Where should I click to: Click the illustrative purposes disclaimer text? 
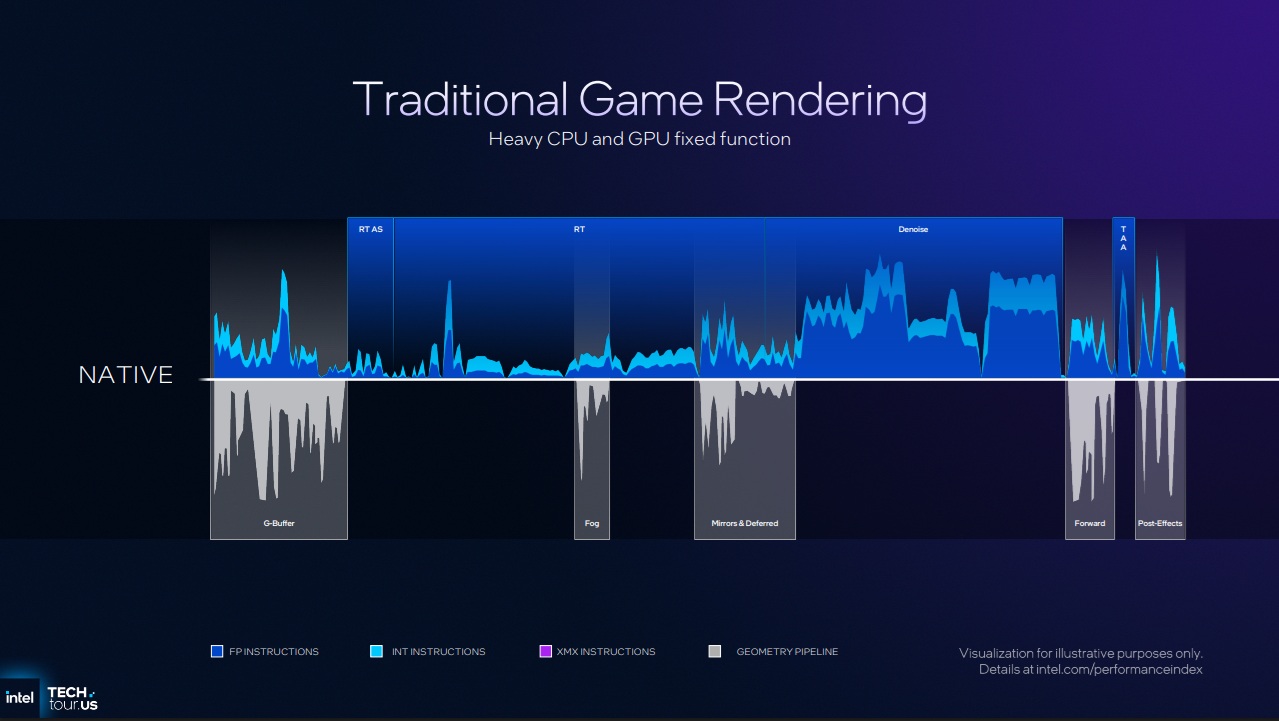(x=1080, y=653)
